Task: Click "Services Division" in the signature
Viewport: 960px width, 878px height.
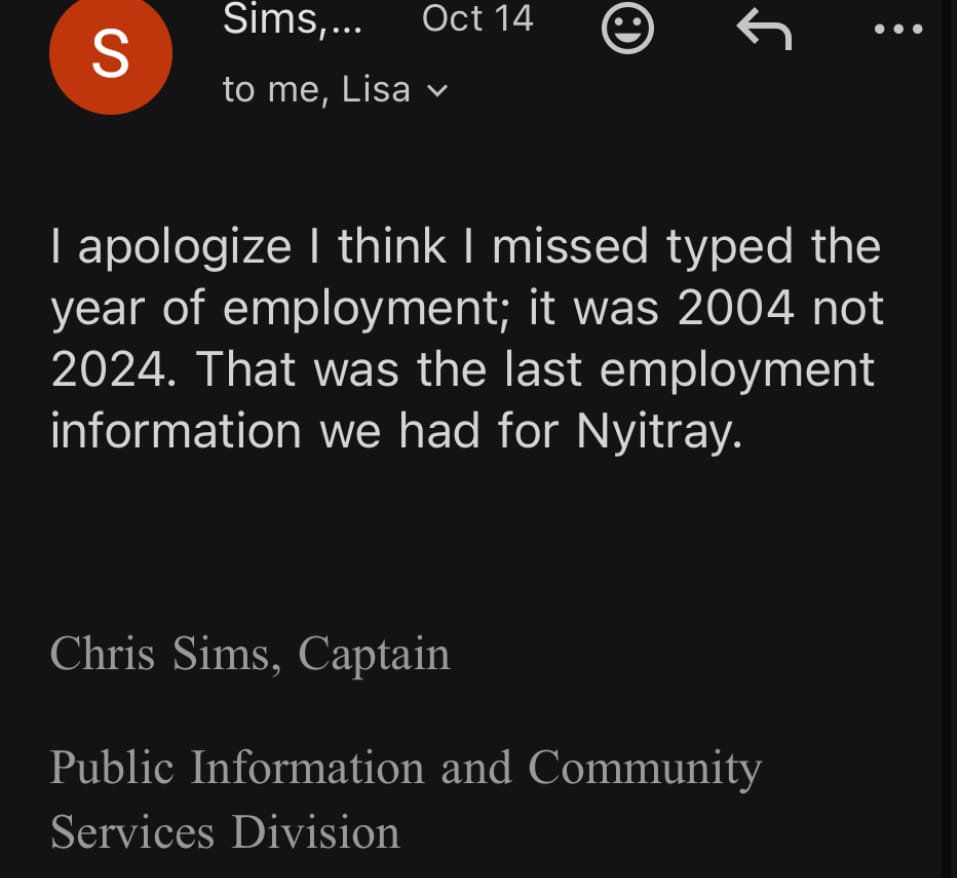Action: (225, 831)
